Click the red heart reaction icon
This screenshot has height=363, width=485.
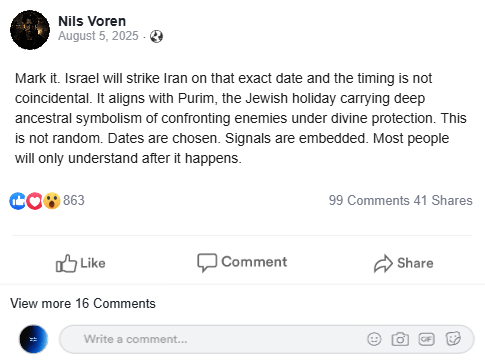click(34, 201)
